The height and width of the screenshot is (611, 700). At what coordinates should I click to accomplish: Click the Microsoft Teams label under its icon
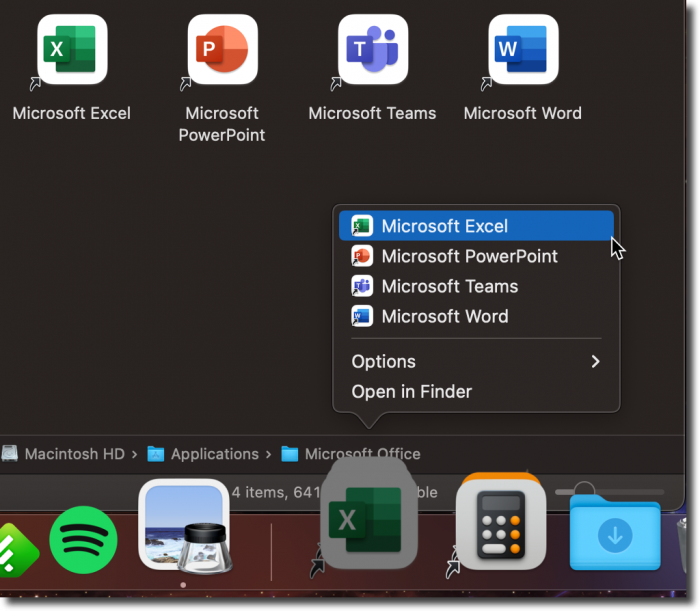point(372,113)
